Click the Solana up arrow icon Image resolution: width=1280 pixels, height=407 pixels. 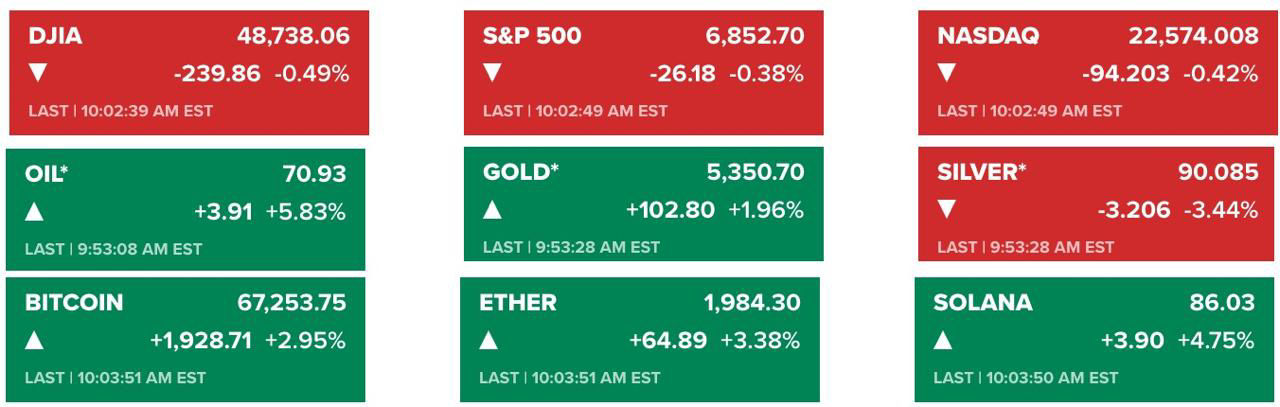pyautogui.click(x=943, y=340)
